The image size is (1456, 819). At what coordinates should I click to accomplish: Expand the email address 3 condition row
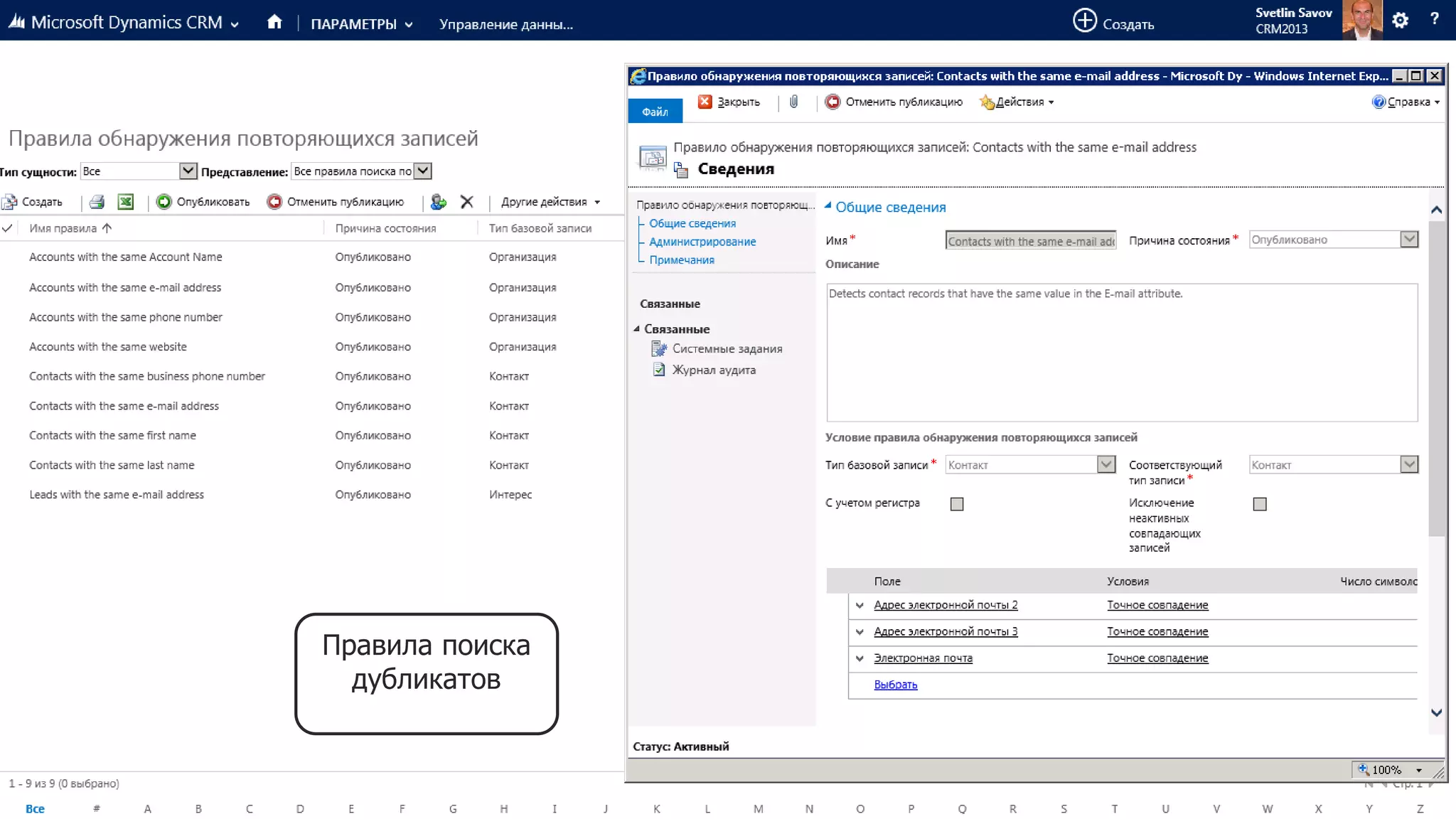point(860,631)
